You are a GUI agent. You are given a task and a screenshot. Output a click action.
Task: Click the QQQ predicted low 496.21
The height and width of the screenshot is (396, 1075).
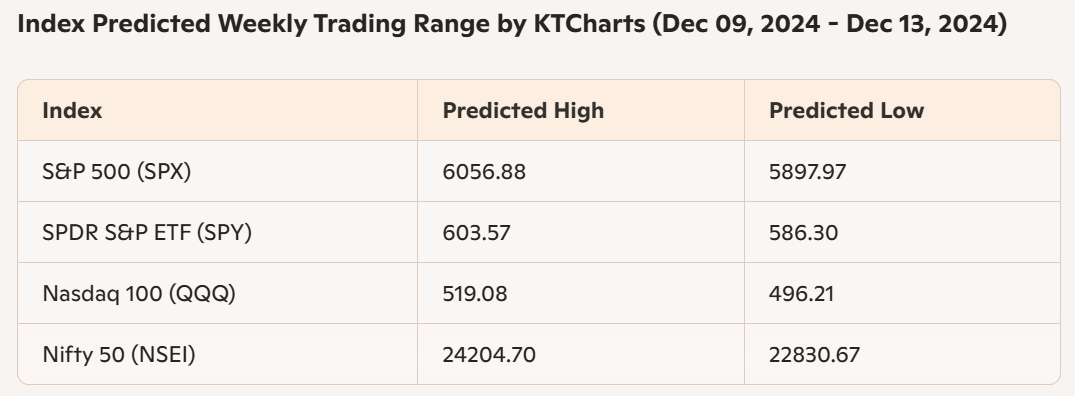click(x=801, y=293)
